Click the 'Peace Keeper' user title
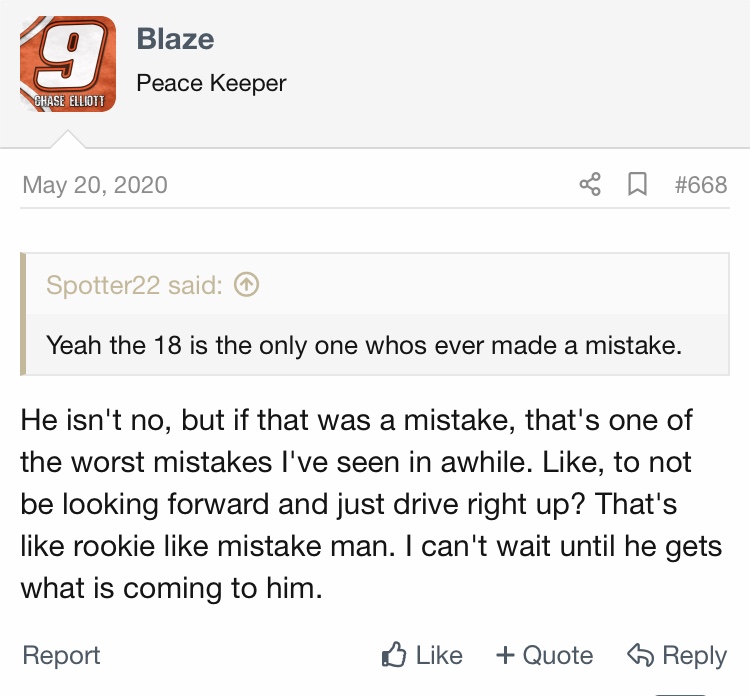The height and width of the screenshot is (696, 750). coord(211,83)
